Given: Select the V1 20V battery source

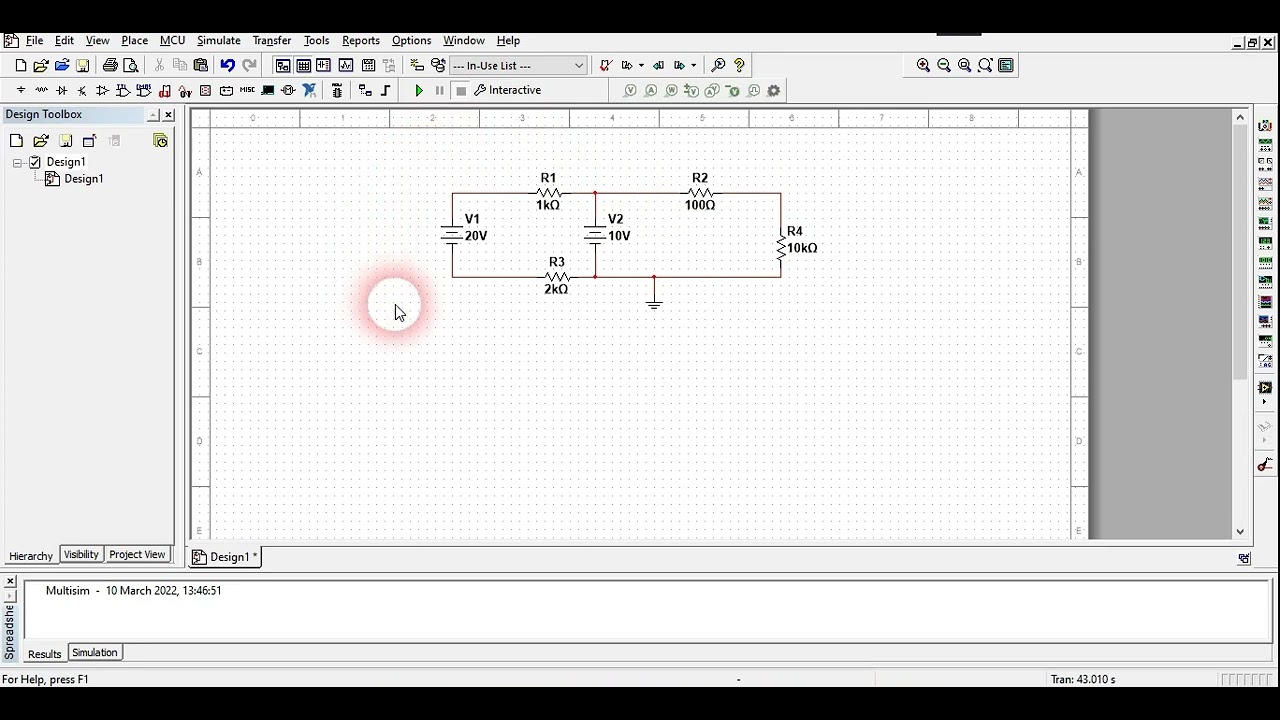Looking at the screenshot, I should [x=452, y=235].
